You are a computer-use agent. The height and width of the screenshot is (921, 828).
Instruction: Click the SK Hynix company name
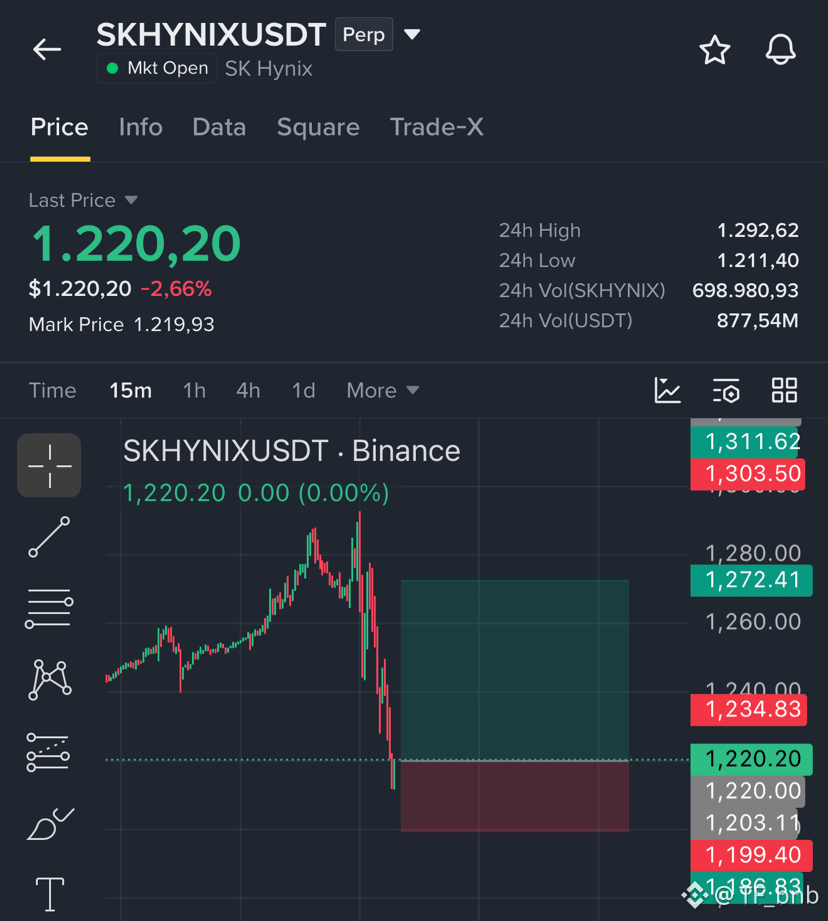point(269,69)
